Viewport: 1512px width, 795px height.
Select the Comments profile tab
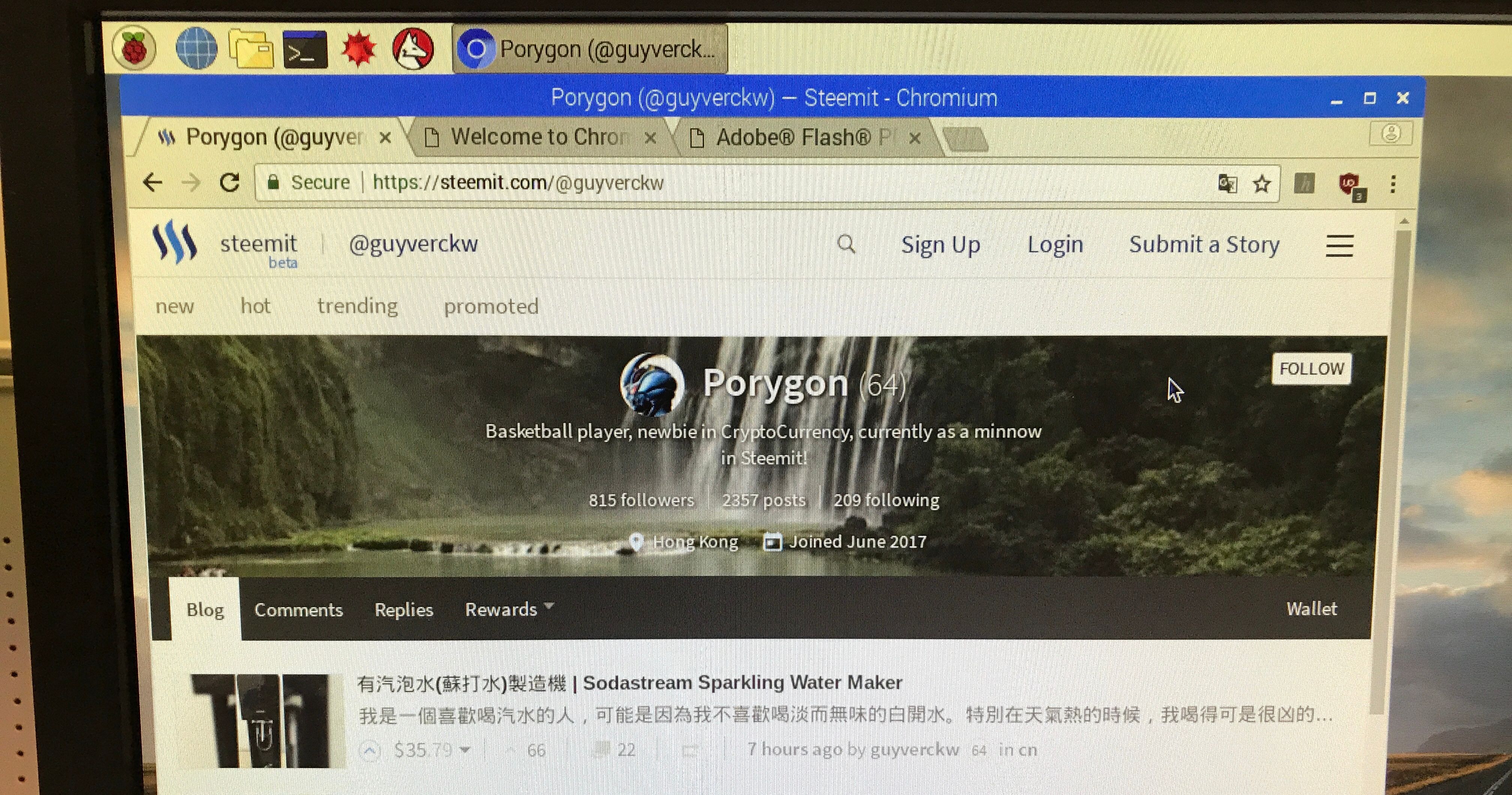pos(298,610)
